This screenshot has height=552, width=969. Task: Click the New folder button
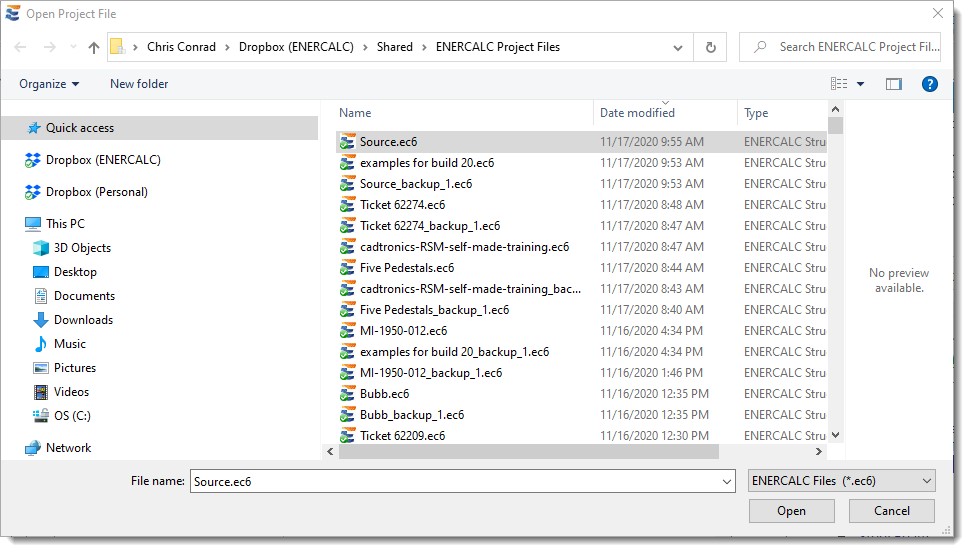pos(139,84)
